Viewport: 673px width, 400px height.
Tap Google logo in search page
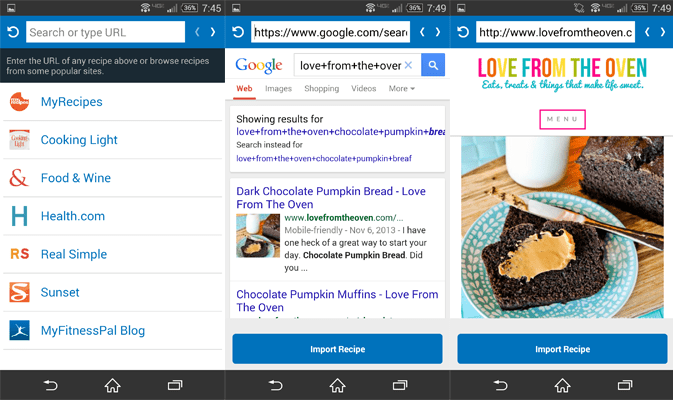point(259,66)
